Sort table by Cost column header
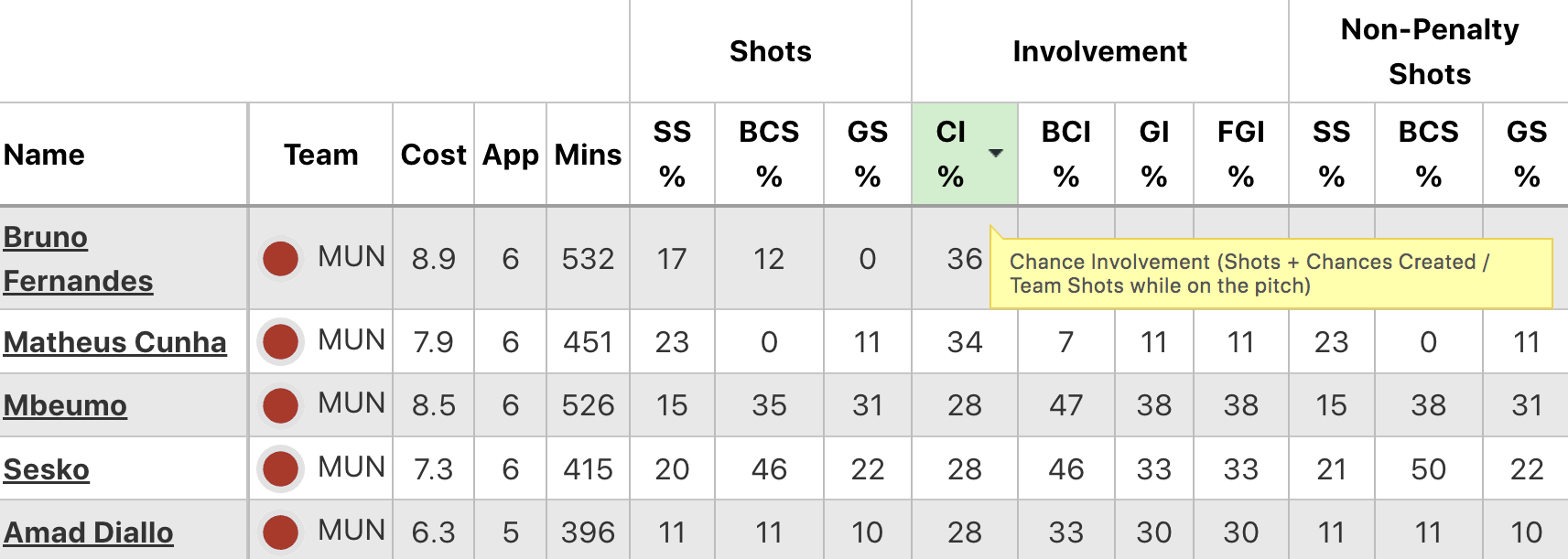The height and width of the screenshot is (559, 1568). (x=433, y=155)
